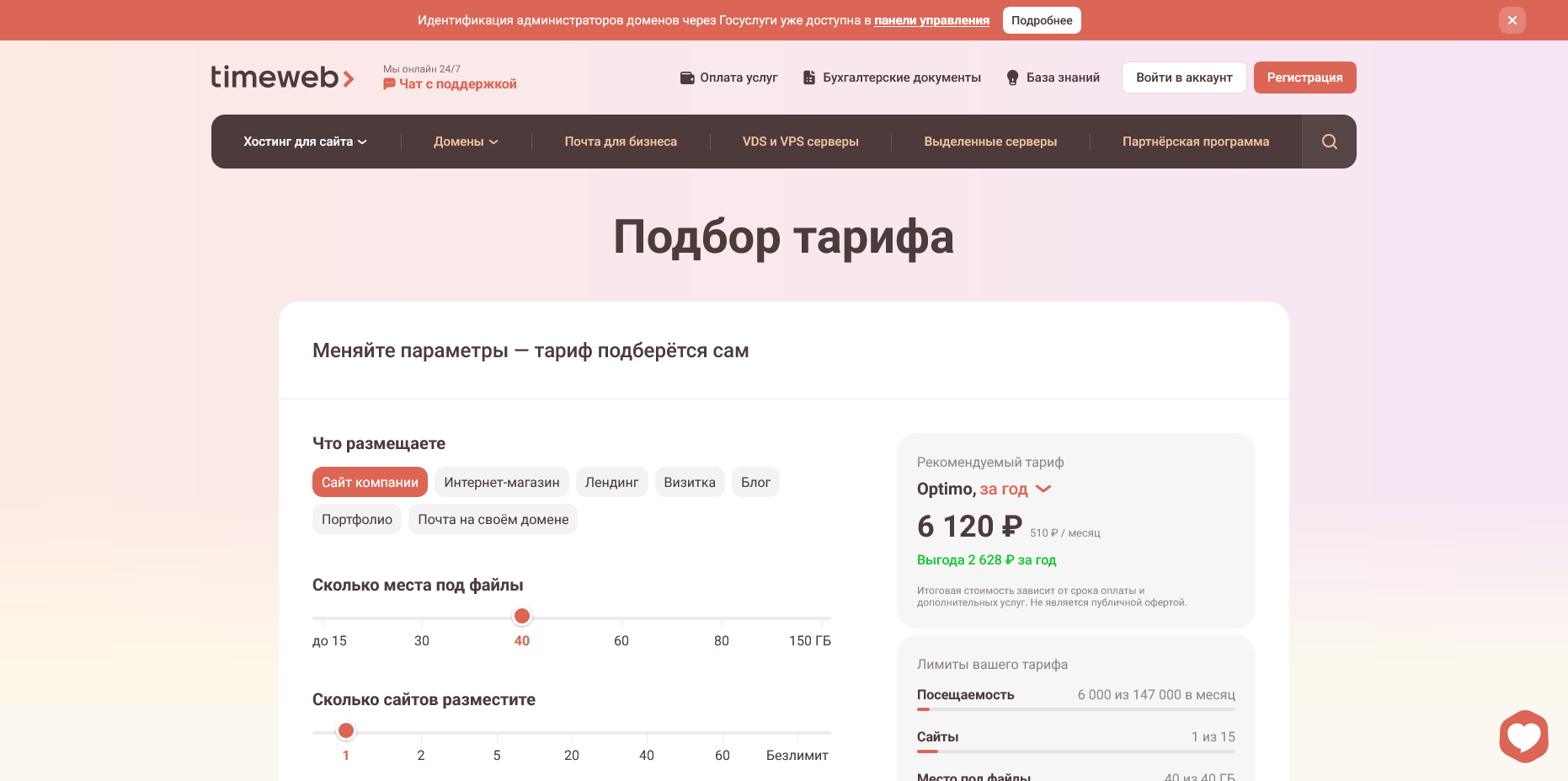Click file storage slider handle at 40

[522, 617]
